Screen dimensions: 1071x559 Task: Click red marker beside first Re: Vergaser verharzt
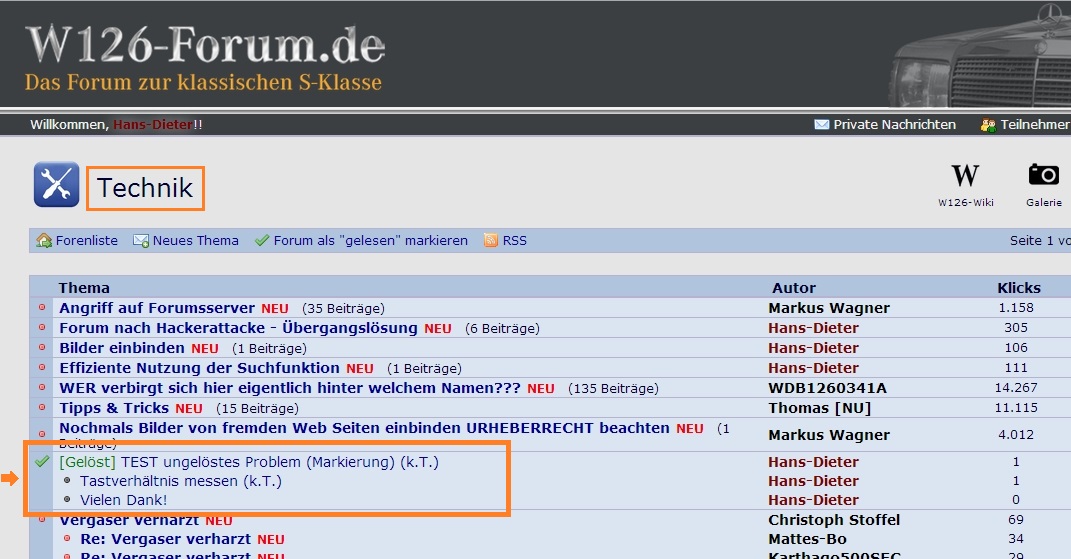coord(67,538)
